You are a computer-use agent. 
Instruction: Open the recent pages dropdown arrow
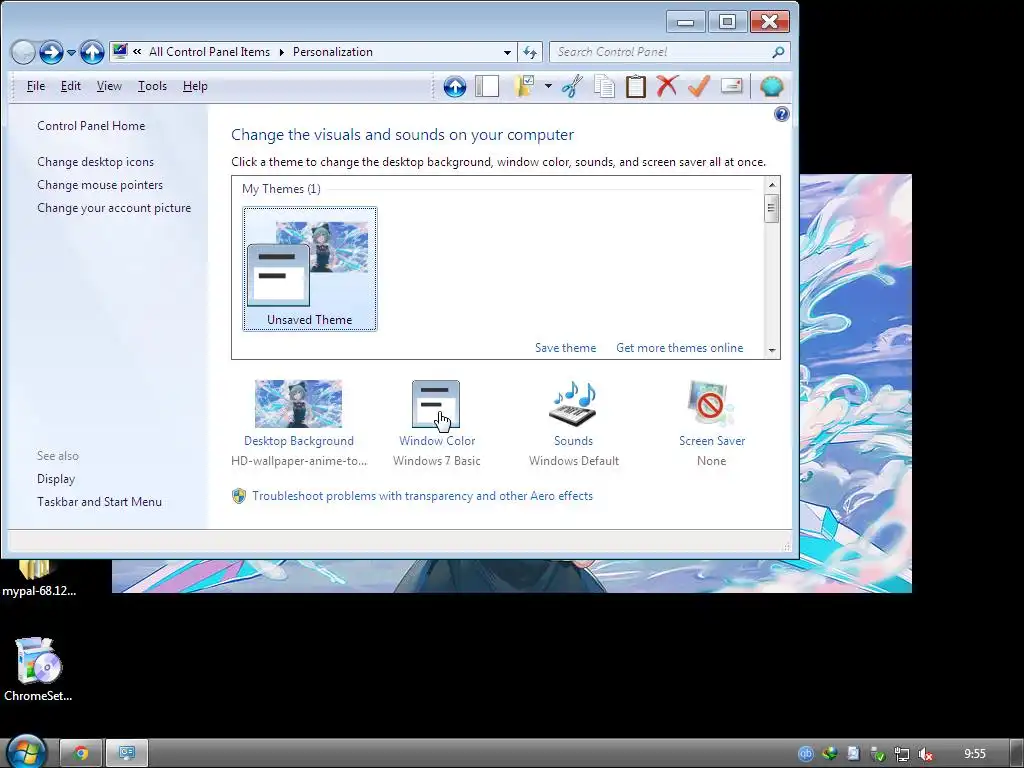coord(71,52)
